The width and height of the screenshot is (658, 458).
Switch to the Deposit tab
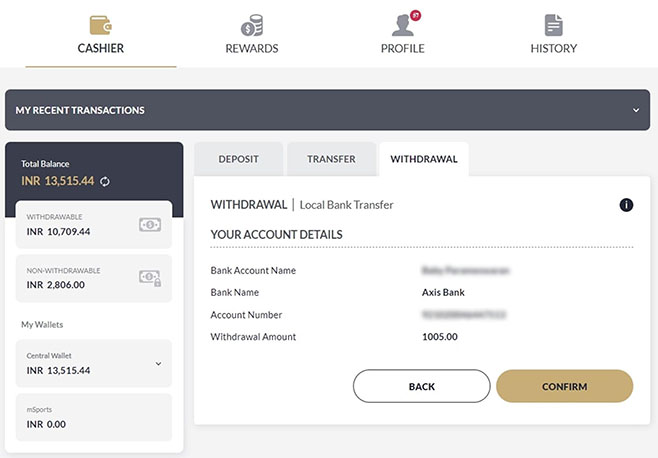click(x=238, y=159)
